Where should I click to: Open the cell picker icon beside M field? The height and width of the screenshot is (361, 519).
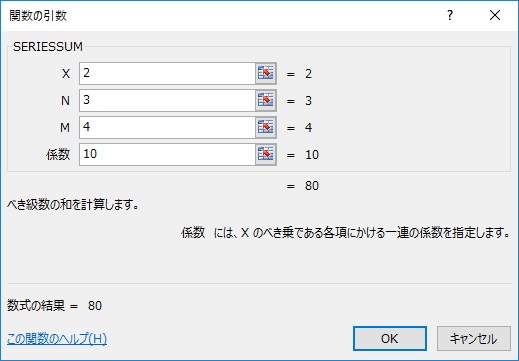point(266,127)
